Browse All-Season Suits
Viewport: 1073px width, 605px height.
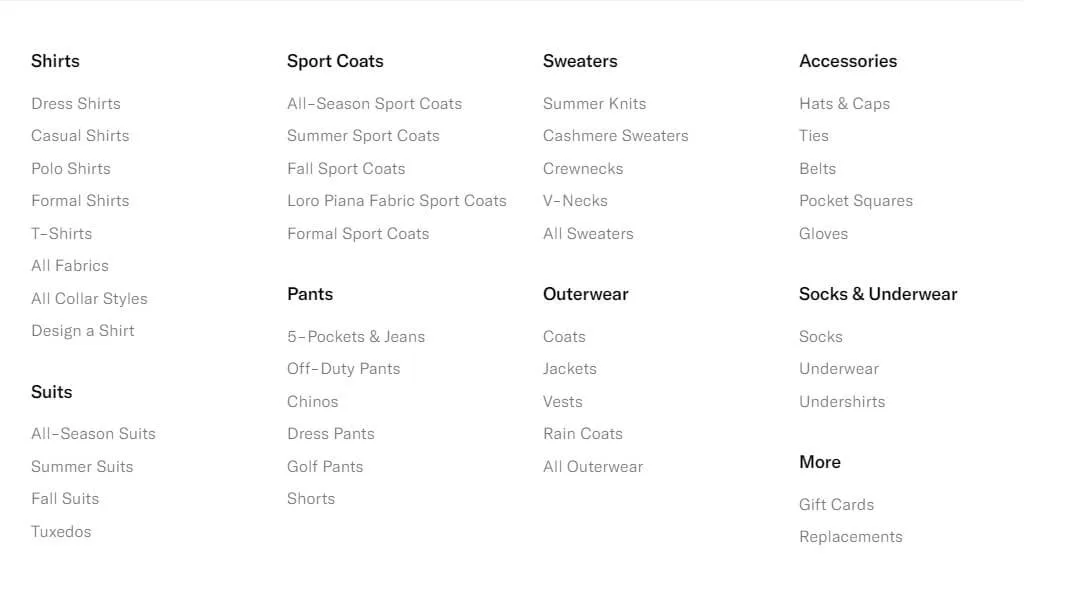93,433
